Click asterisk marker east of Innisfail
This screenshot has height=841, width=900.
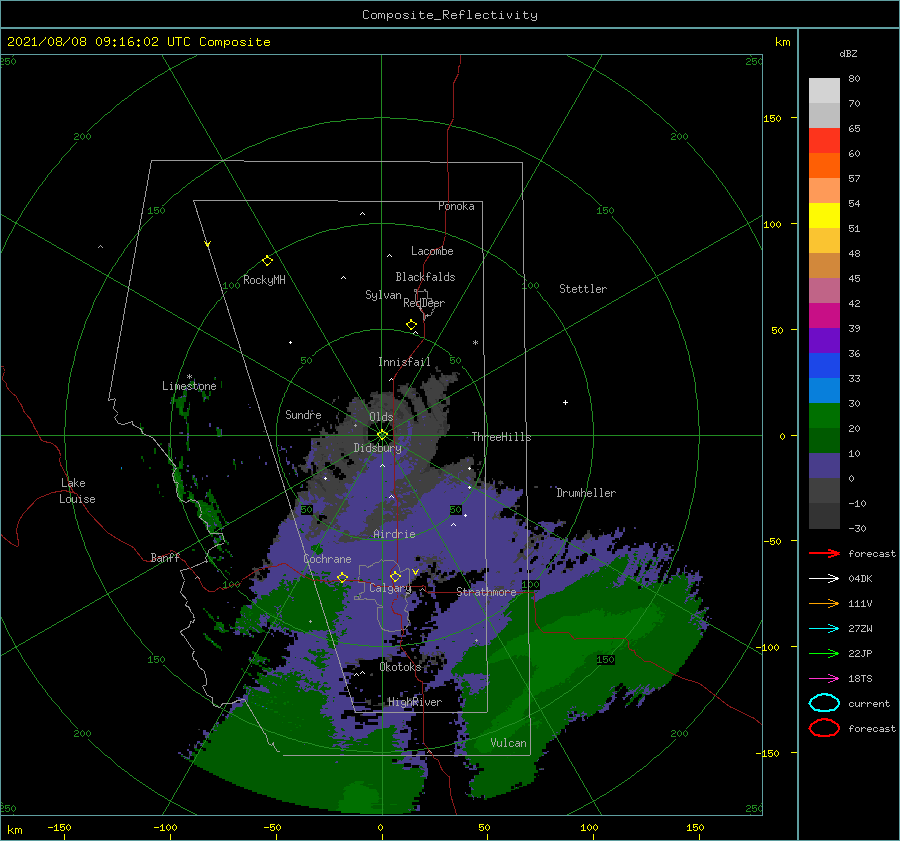point(475,343)
